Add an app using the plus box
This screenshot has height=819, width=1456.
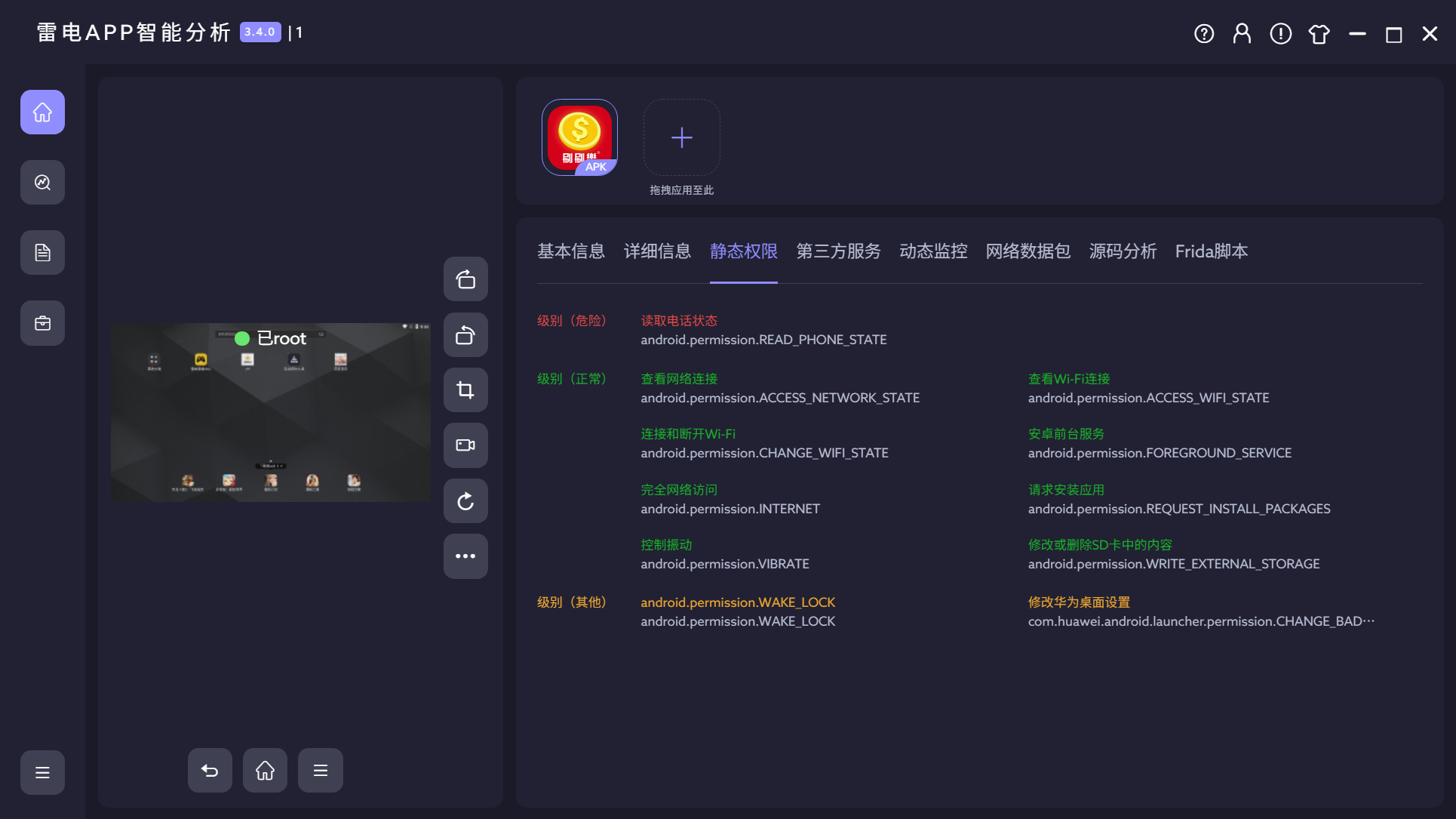pos(681,137)
